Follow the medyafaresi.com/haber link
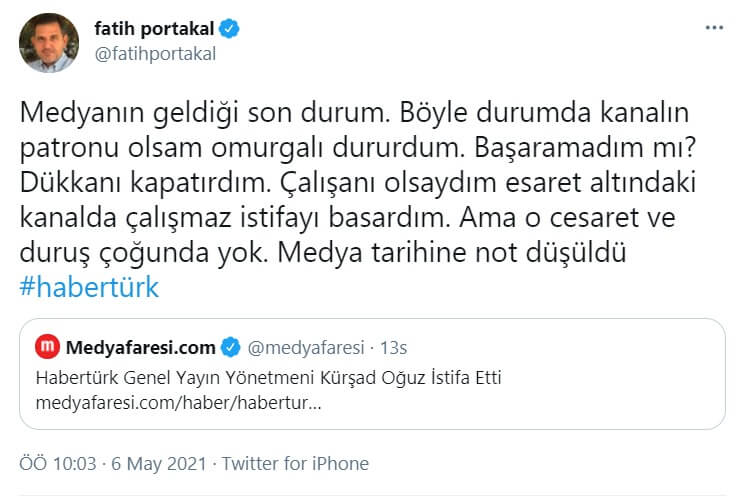742x504 pixels. [x=179, y=402]
